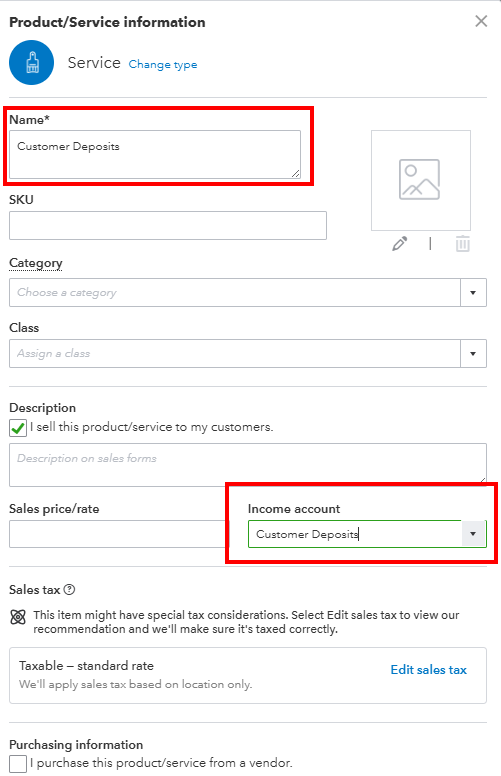Viewport: 501px width, 776px height.
Task: Focus the SKU input field
Action: click(x=168, y=226)
